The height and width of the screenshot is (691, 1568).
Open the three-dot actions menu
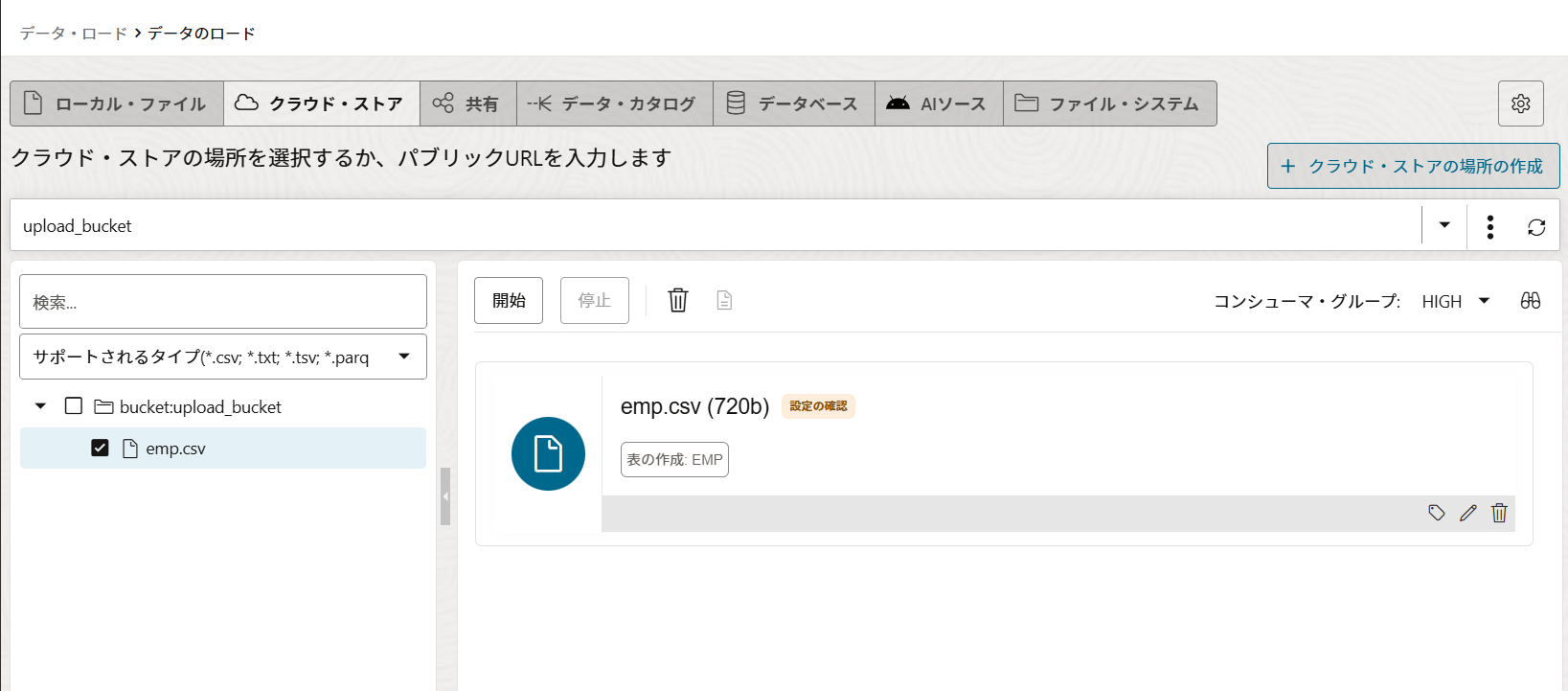[1489, 227]
